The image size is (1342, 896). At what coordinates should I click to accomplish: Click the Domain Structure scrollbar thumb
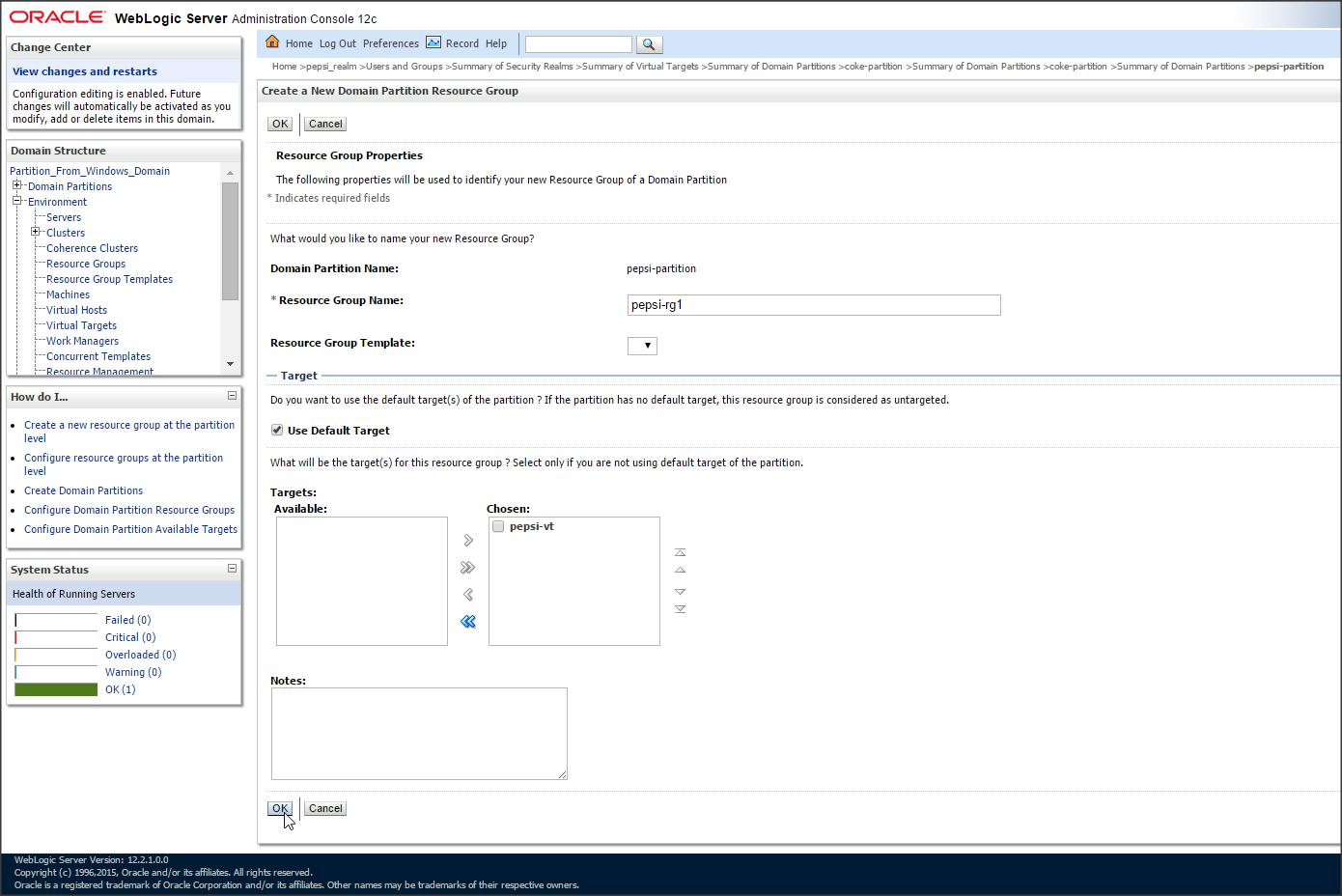(x=230, y=240)
